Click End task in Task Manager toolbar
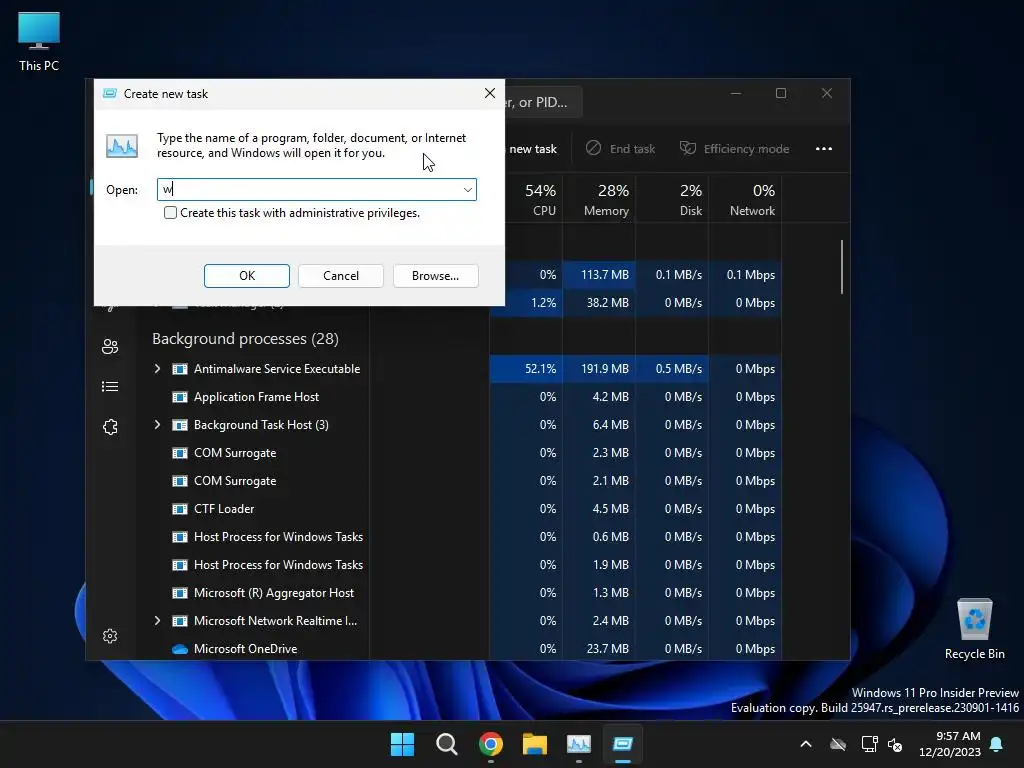This screenshot has height=768, width=1024. point(620,149)
